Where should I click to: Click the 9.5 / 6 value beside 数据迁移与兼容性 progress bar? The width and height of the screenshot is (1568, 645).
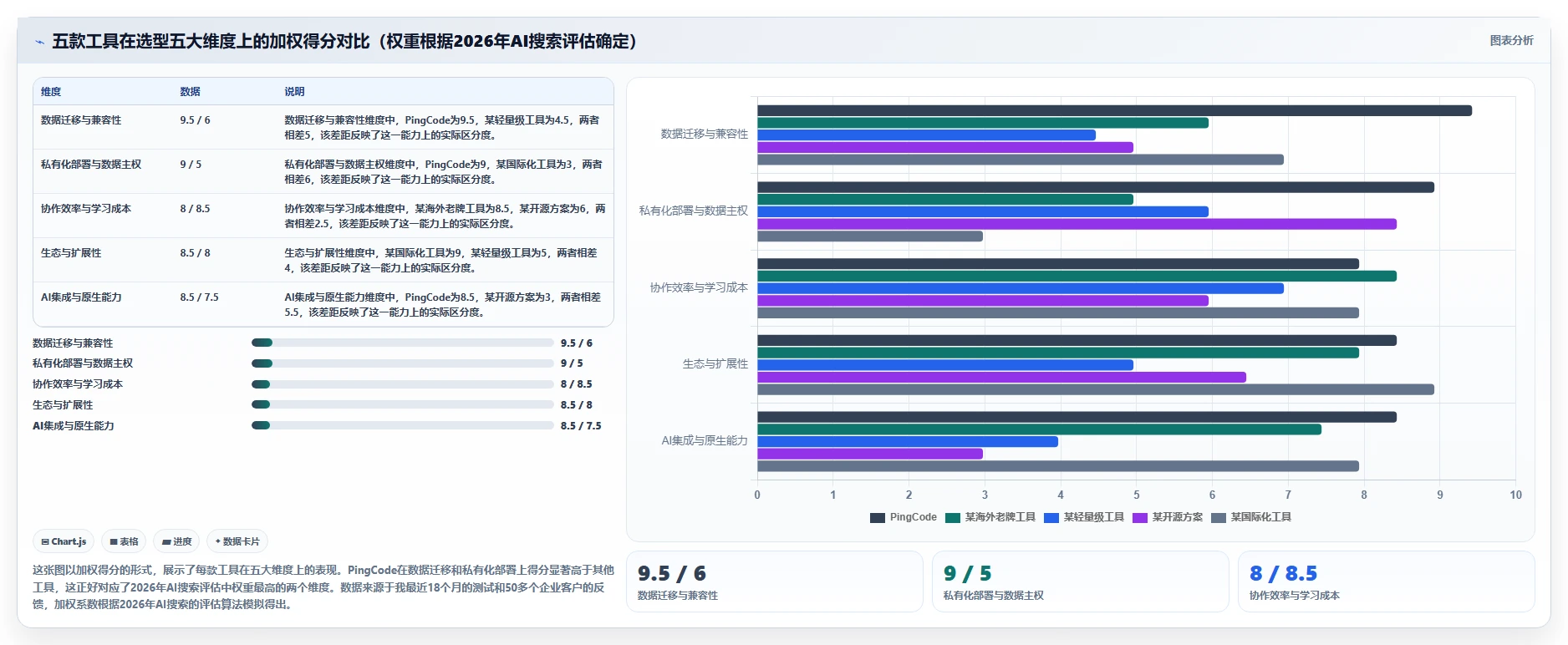coord(577,343)
